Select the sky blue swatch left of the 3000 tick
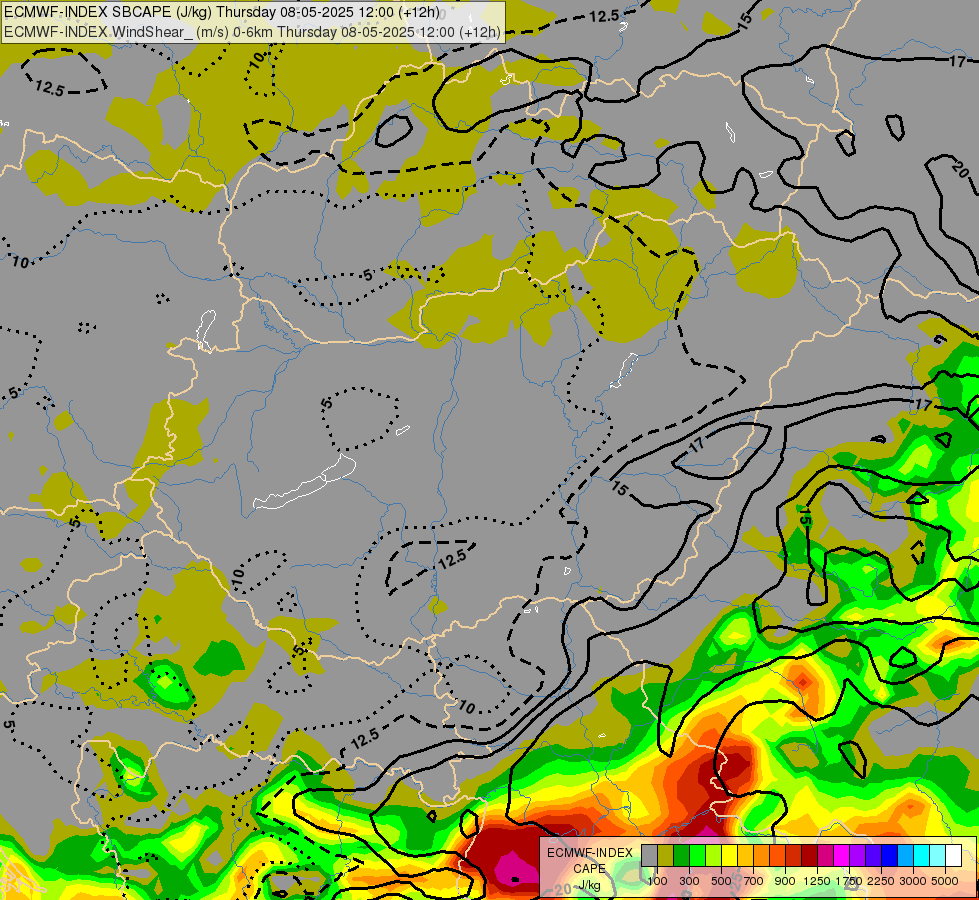This screenshot has height=900, width=979. click(906, 855)
